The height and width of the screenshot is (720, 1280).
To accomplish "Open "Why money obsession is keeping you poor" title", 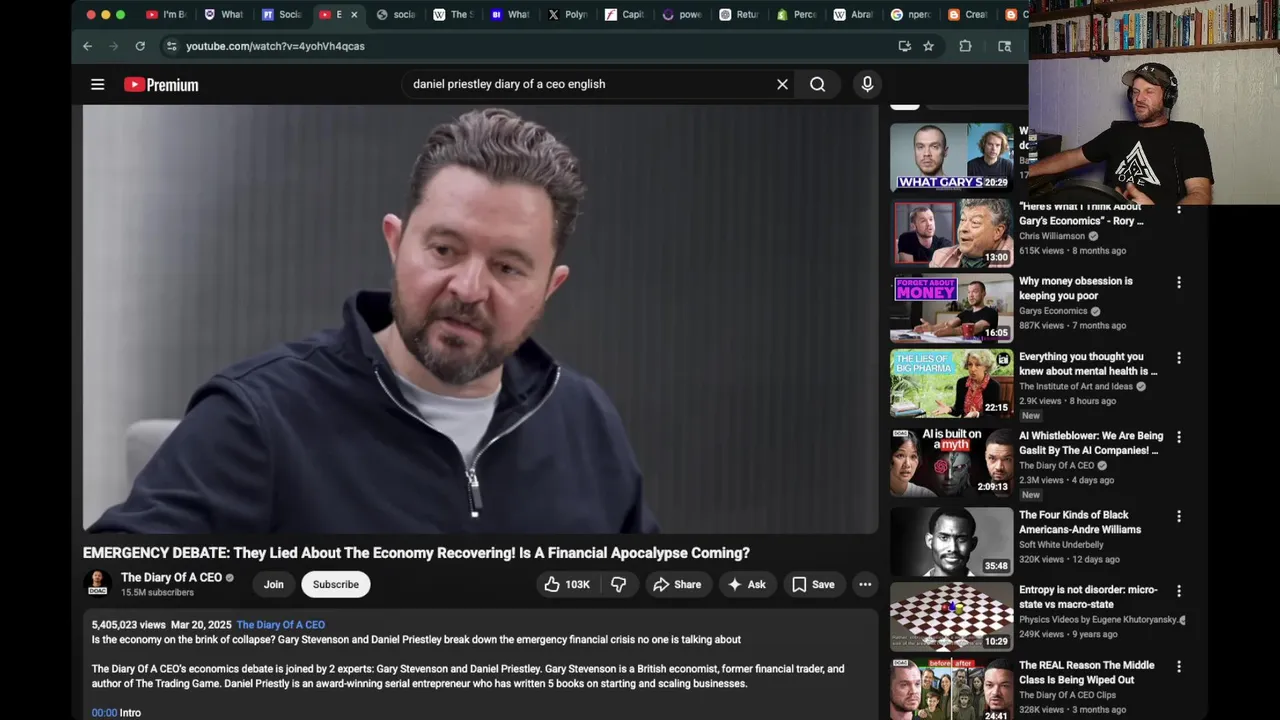I will (1076, 288).
